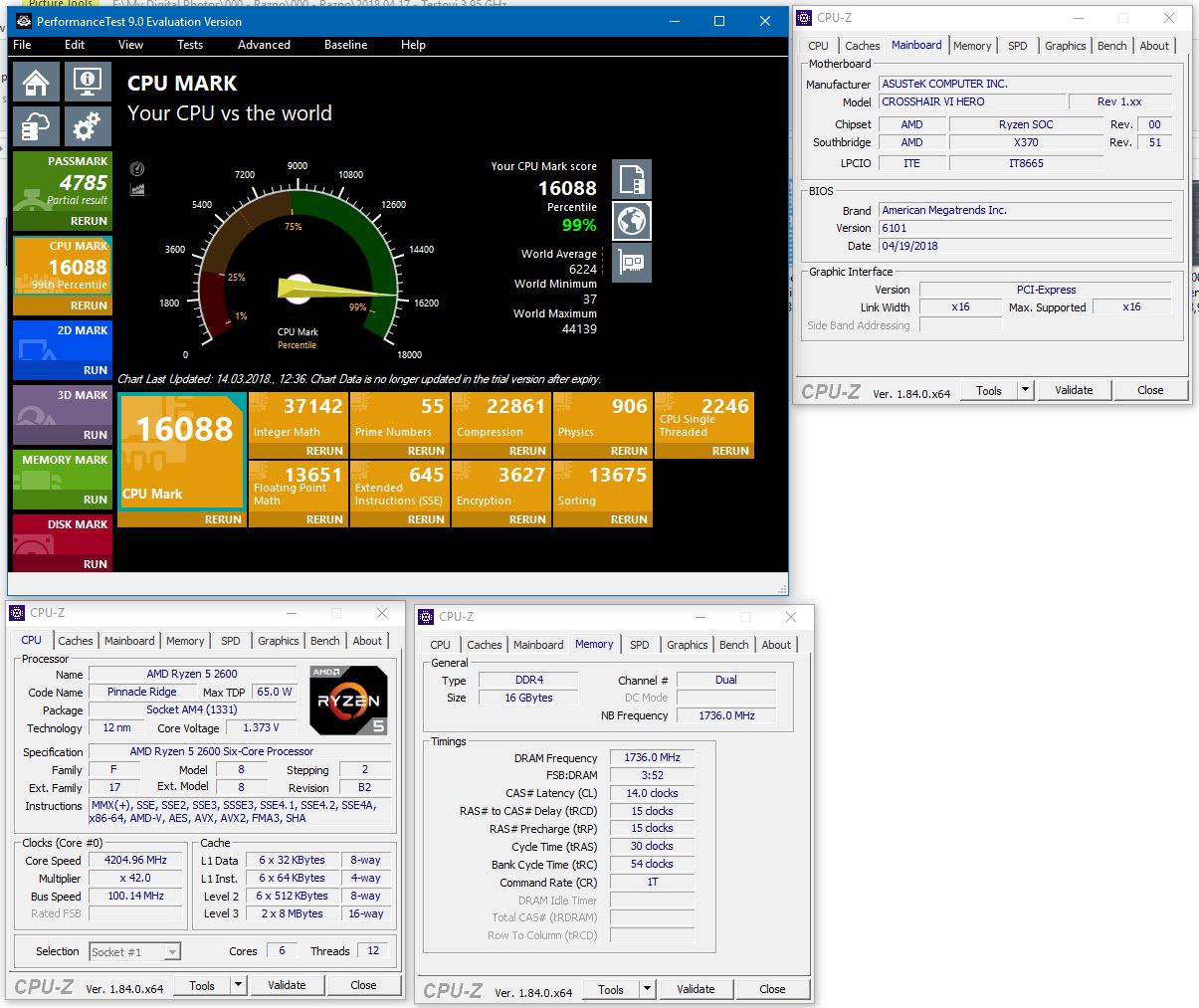The image size is (1199, 1008).
Task: Click Tools button in the Mainboard window
Action: click(x=989, y=390)
